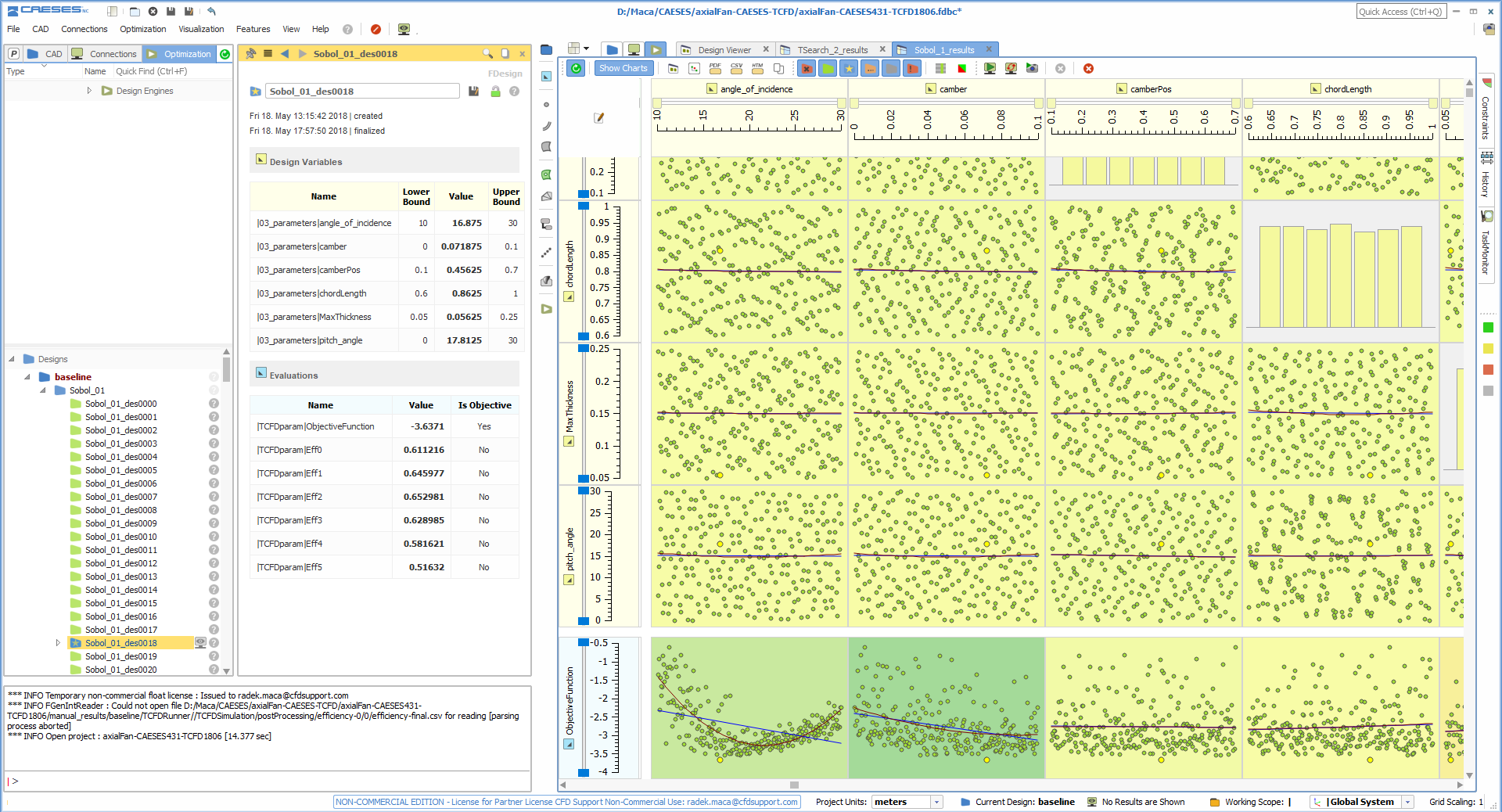
Task: Click the undo arrow in top toolbar
Action: 211,11
